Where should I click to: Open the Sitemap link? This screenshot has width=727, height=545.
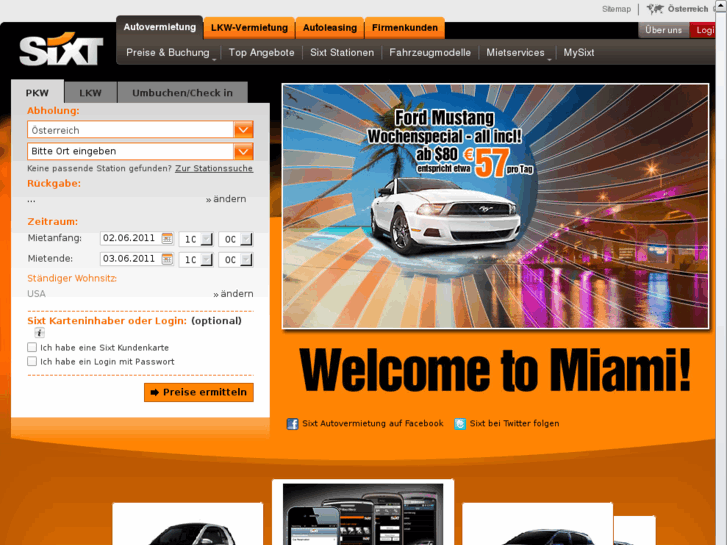coord(616,9)
